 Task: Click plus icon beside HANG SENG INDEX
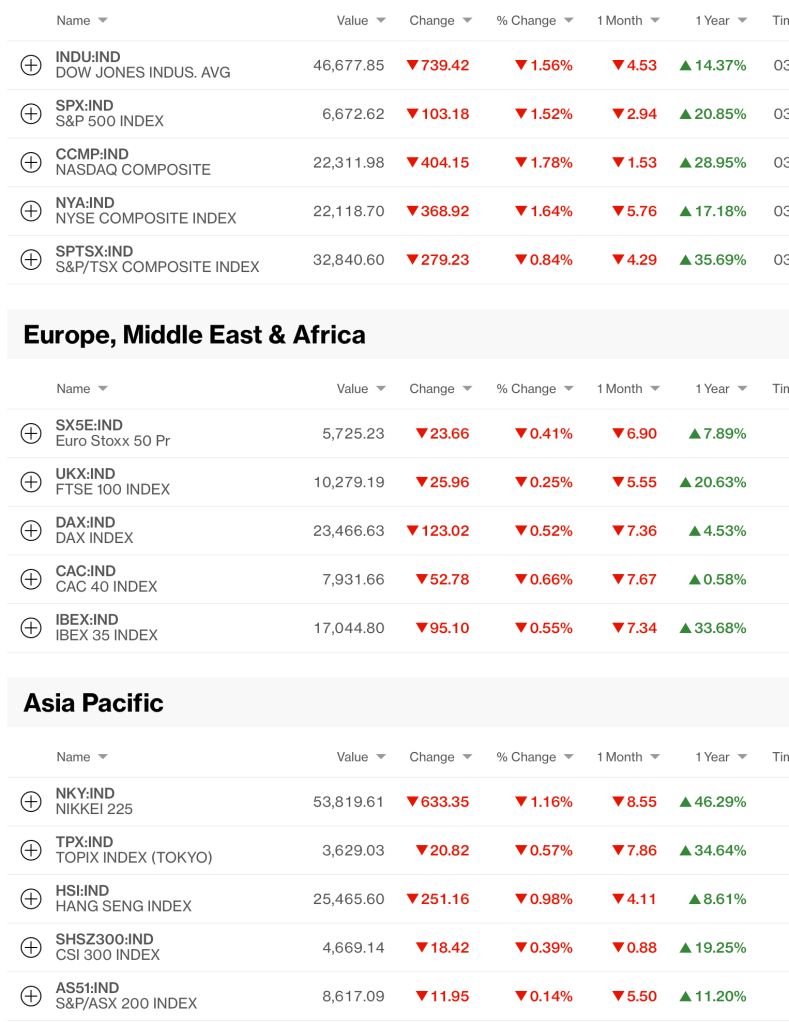[x=31, y=899]
